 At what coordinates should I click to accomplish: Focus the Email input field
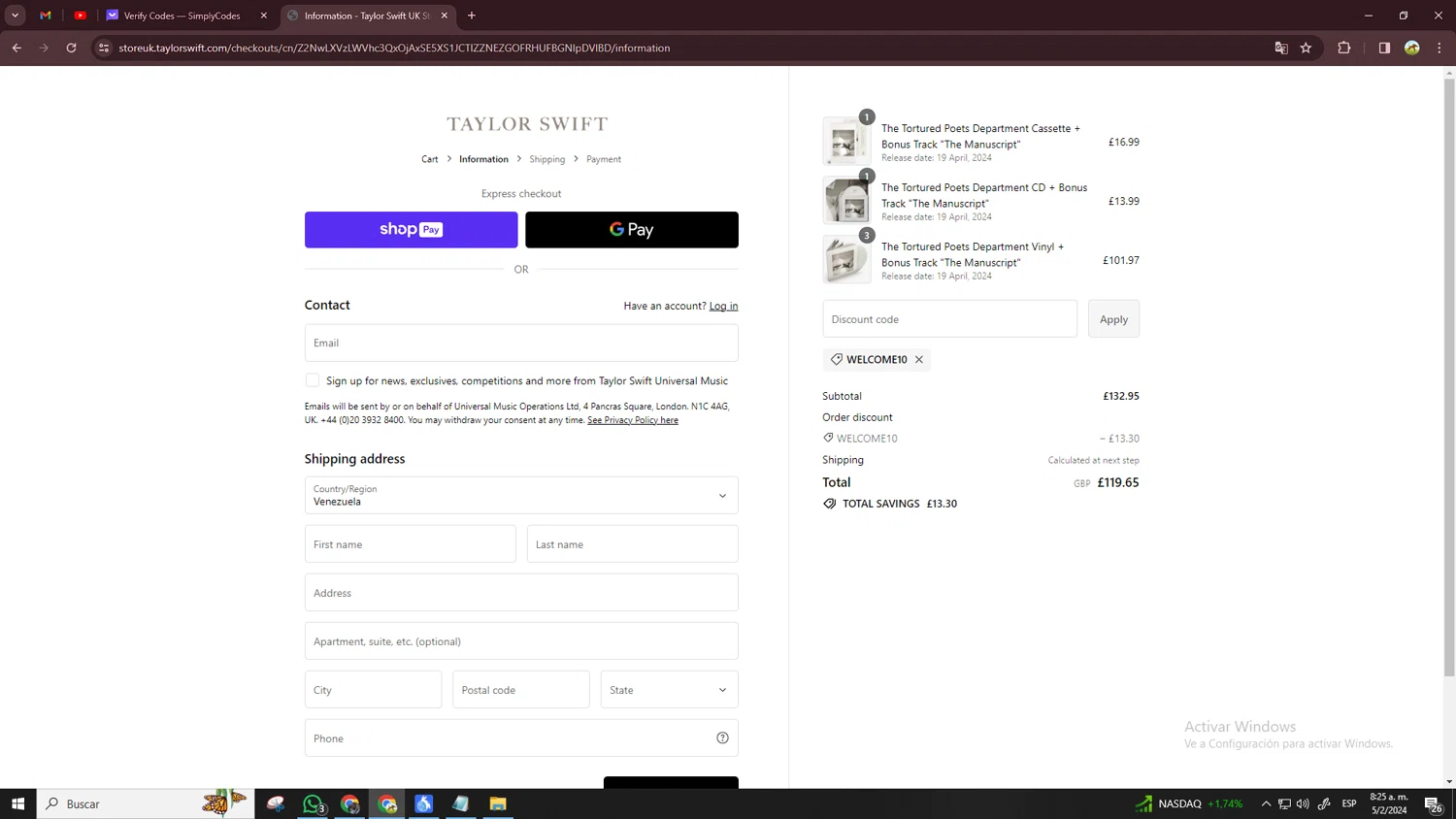click(521, 343)
